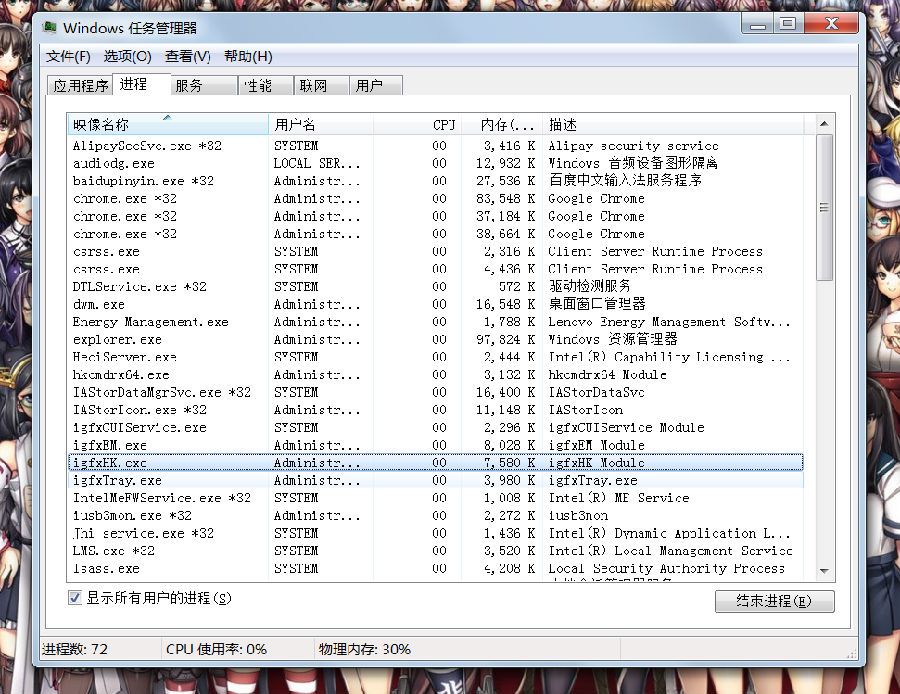Image resolution: width=900 pixels, height=694 pixels.
Task: Click the scrollbar down arrow
Action: tap(824, 571)
